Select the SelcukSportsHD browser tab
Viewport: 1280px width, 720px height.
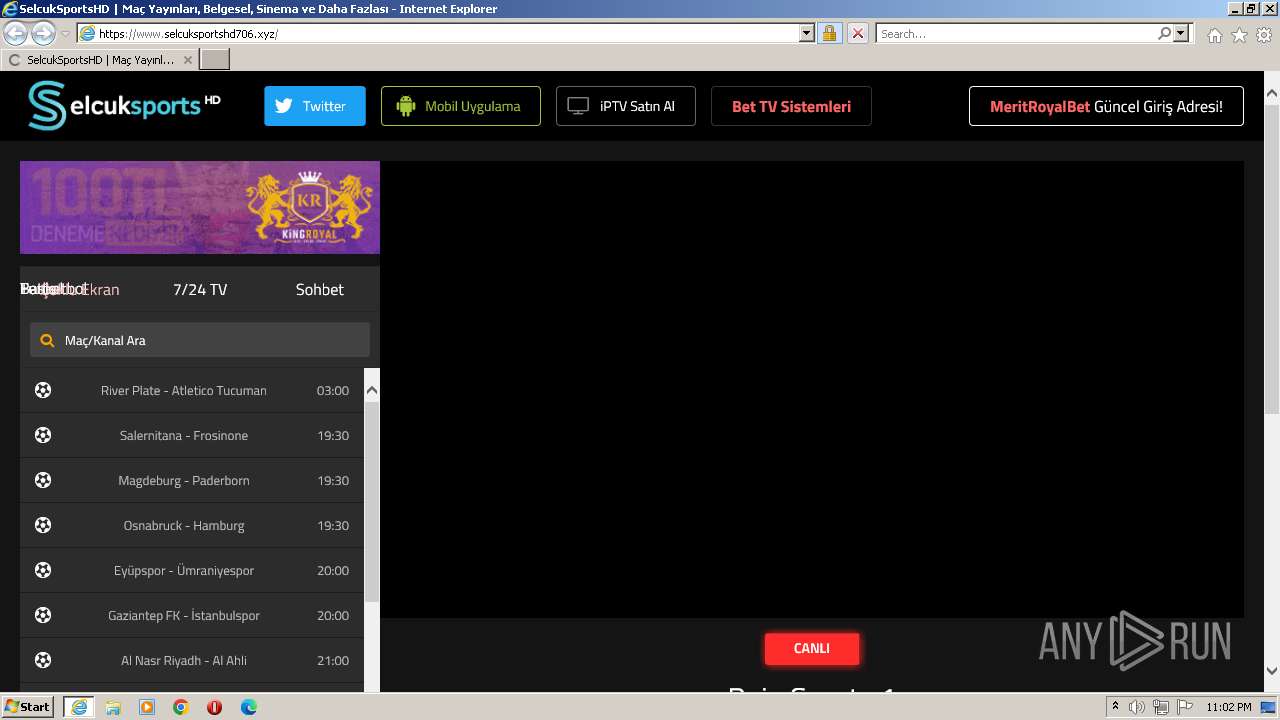pos(99,60)
